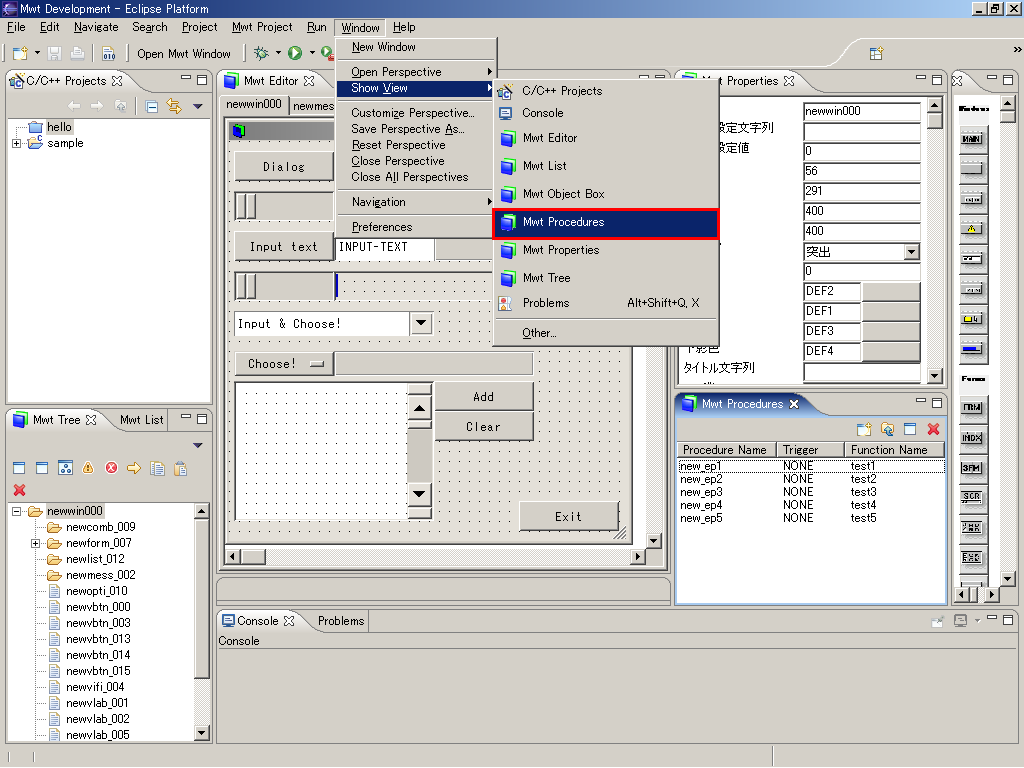Click the warning triangle icon in Mwt Tree toolbar
Image resolution: width=1024 pixels, height=768 pixels.
[88, 468]
